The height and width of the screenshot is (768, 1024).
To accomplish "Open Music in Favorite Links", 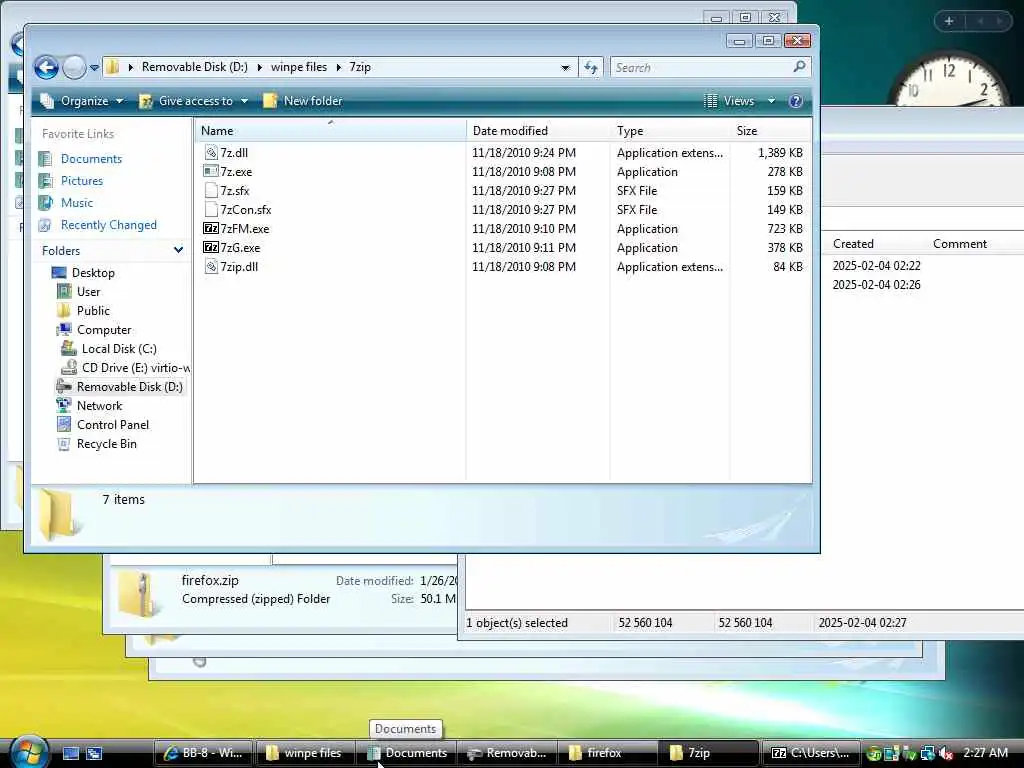I will click(x=77, y=203).
